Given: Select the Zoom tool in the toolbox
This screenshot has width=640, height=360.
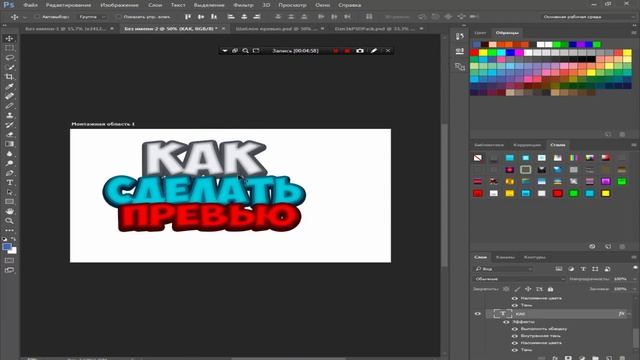Looking at the screenshot, I should (x=9, y=221).
